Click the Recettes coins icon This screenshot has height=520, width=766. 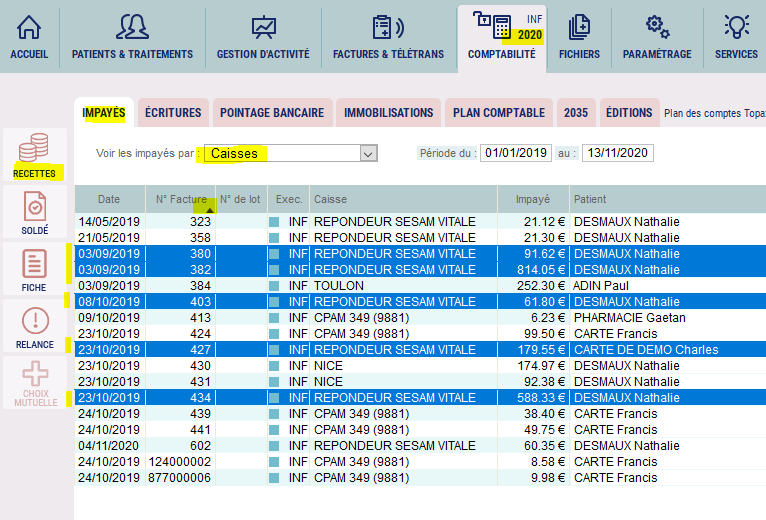coord(34,147)
